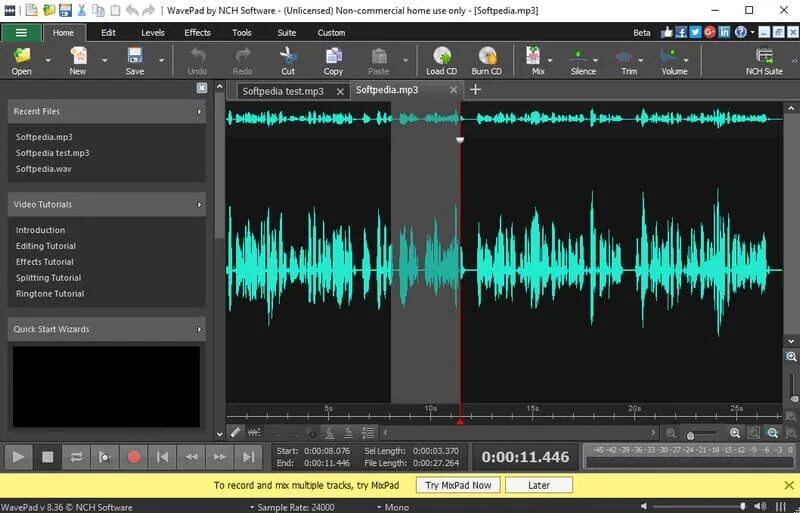Click the Try MixPad Now button
The height and width of the screenshot is (513, 800).
pyautogui.click(x=458, y=485)
